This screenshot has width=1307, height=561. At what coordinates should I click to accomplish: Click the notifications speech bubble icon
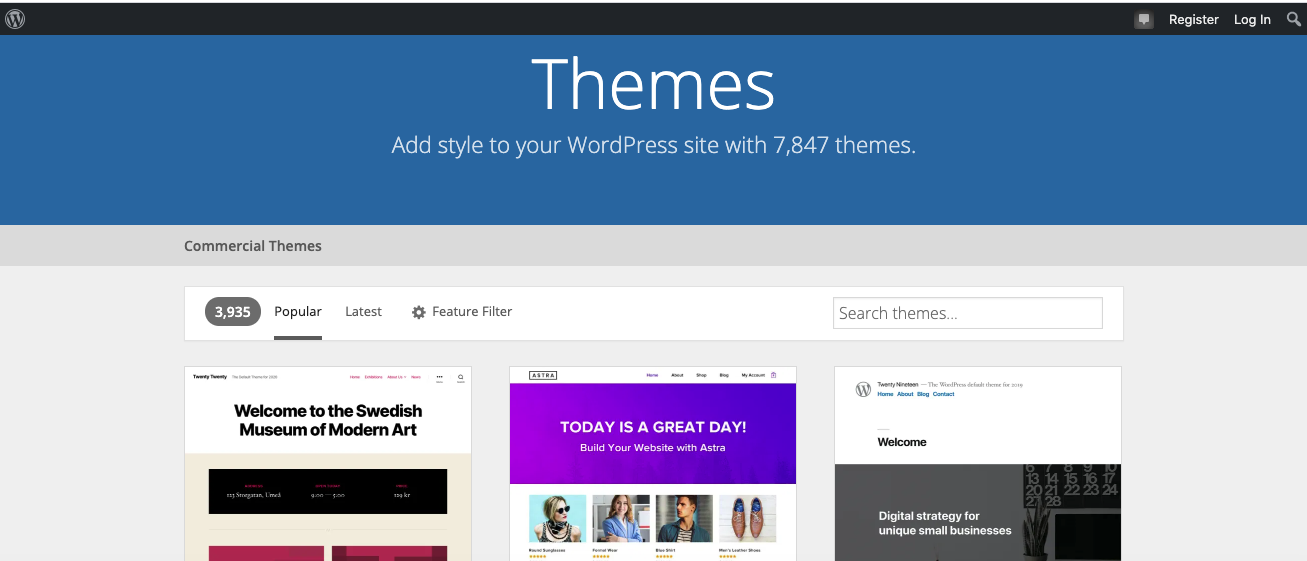point(1144,20)
